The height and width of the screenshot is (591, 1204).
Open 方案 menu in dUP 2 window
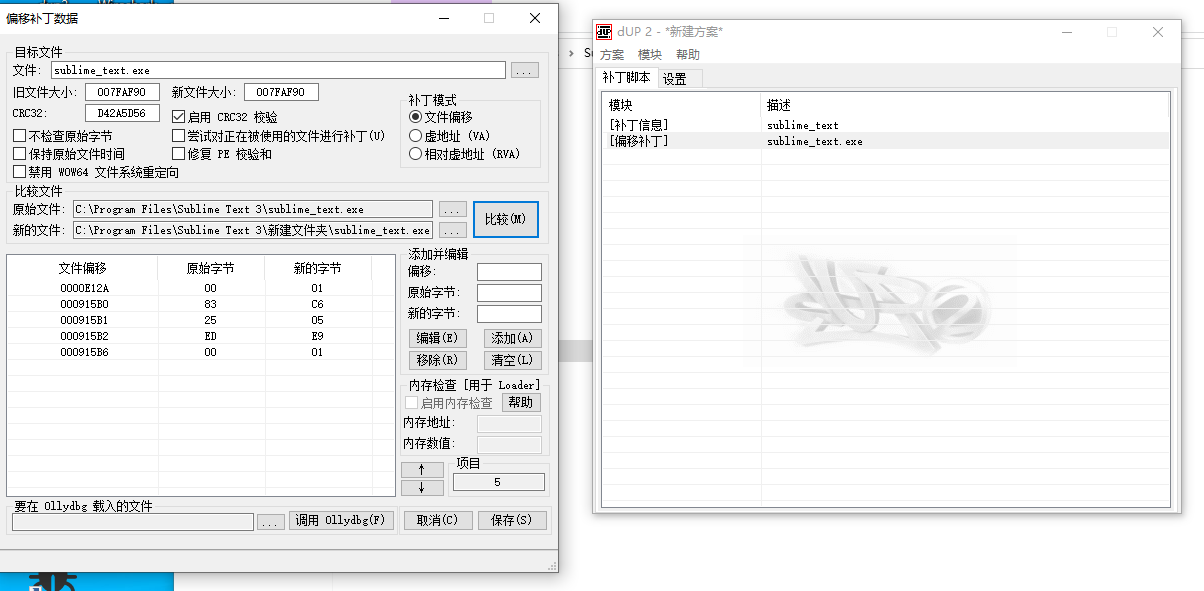612,55
